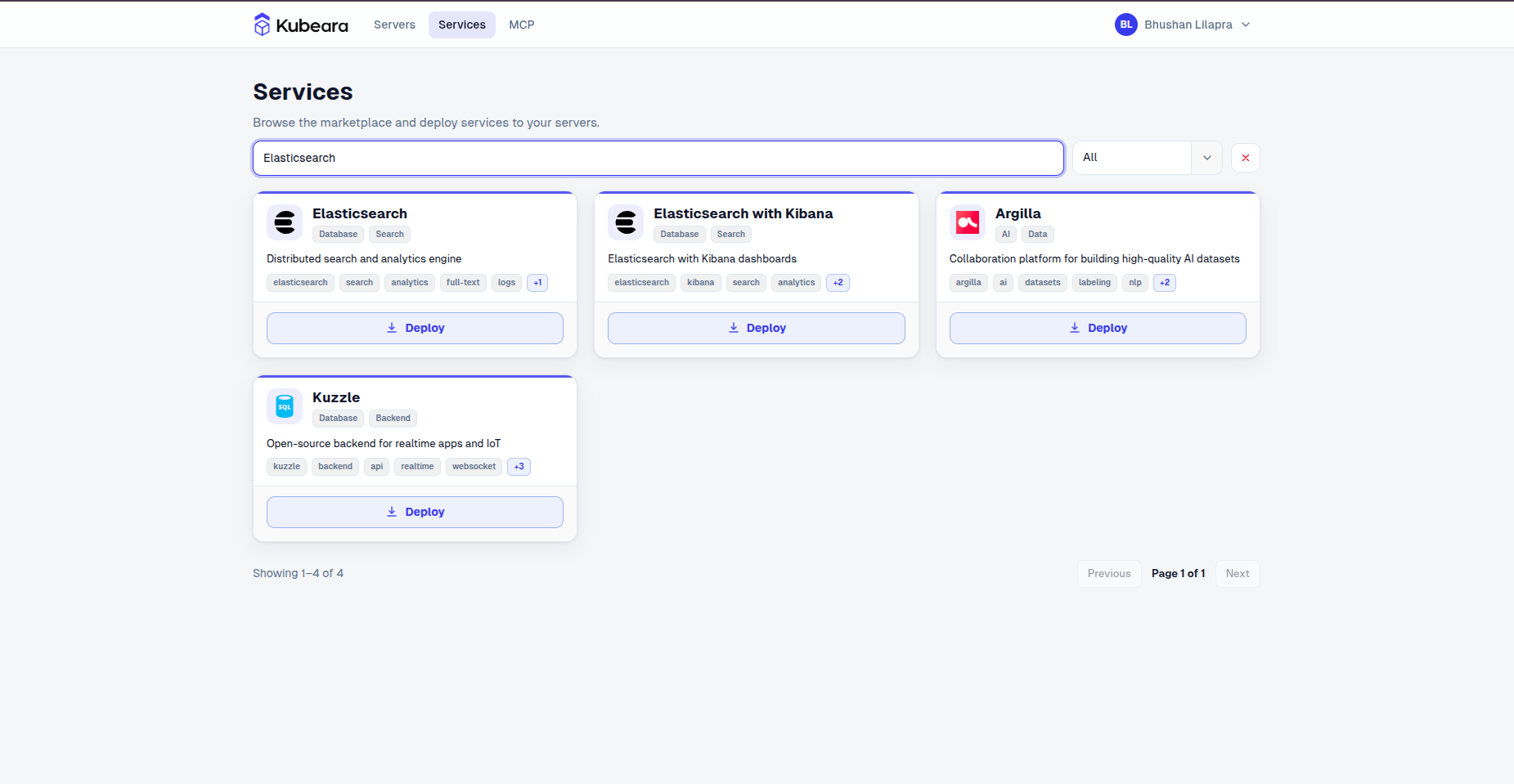Click the websocket tag

[474, 467]
